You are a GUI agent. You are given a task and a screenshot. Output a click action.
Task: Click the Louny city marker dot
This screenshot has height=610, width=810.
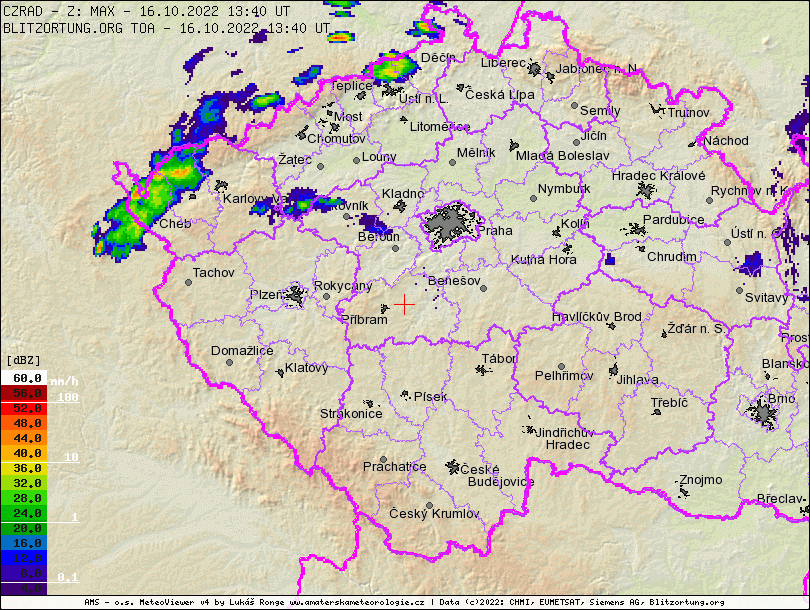tap(357, 159)
